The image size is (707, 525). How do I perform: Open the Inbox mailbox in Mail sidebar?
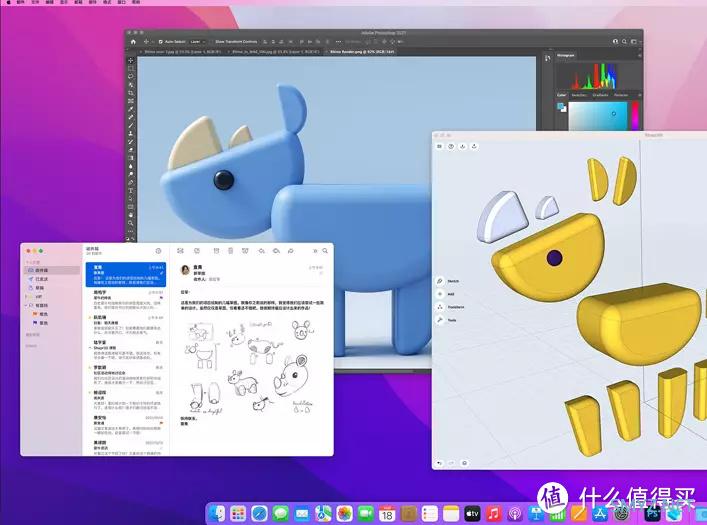41,271
